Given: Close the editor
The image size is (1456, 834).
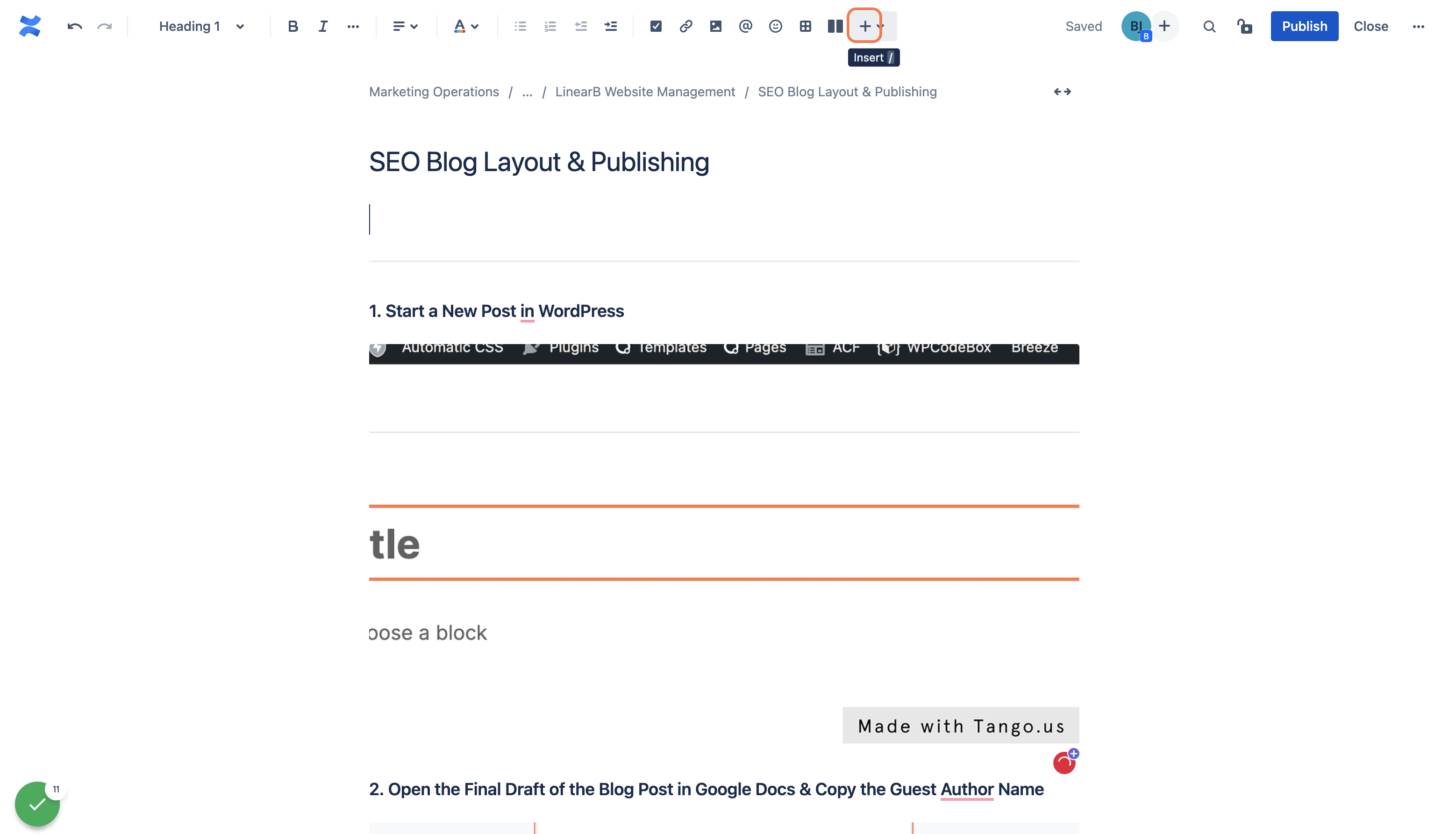Looking at the screenshot, I should tap(1370, 26).
